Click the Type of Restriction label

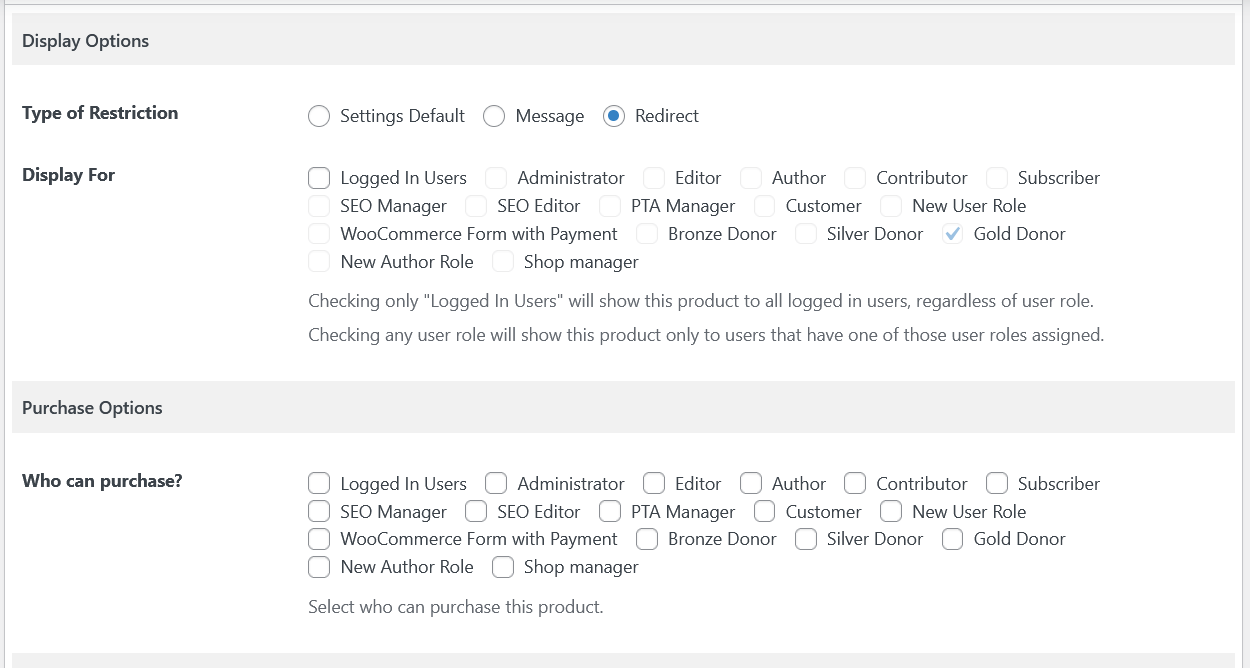tap(100, 113)
